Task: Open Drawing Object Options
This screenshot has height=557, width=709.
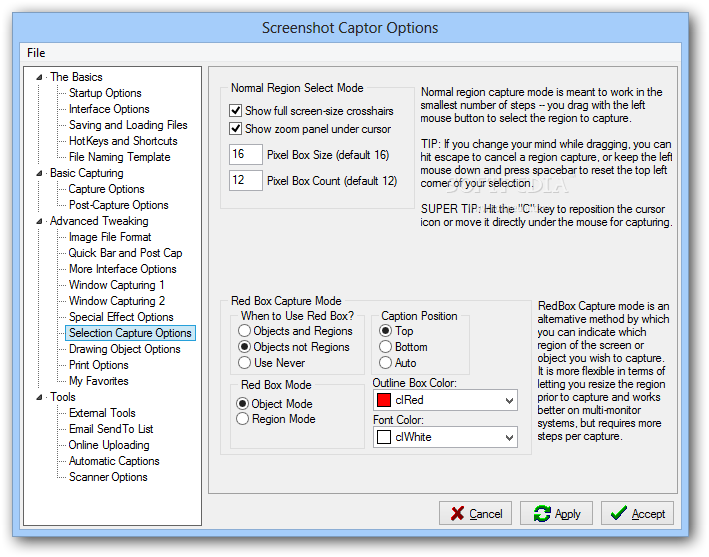Action: [x=124, y=349]
